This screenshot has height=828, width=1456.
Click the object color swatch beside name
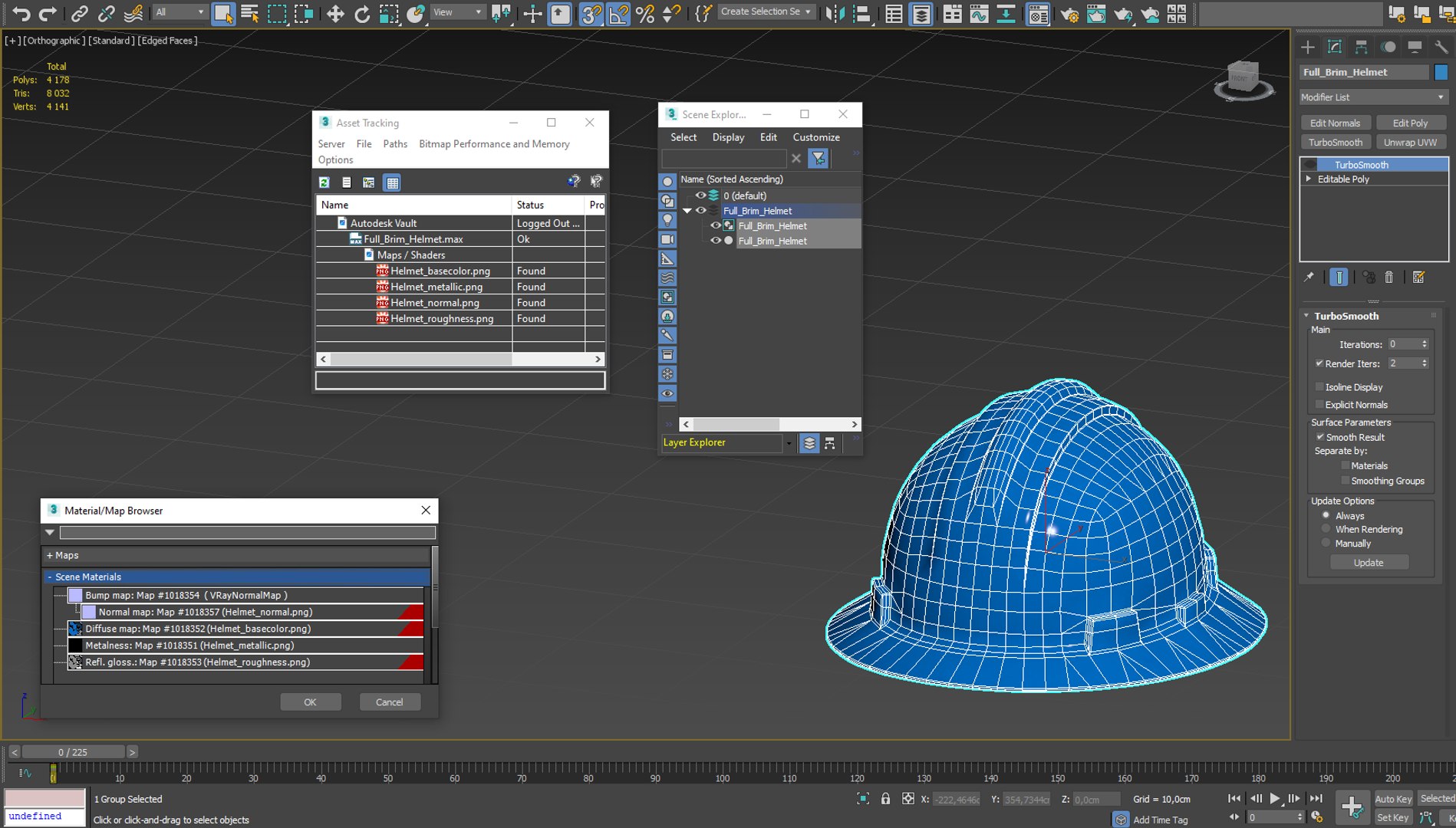pos(1441,72)
